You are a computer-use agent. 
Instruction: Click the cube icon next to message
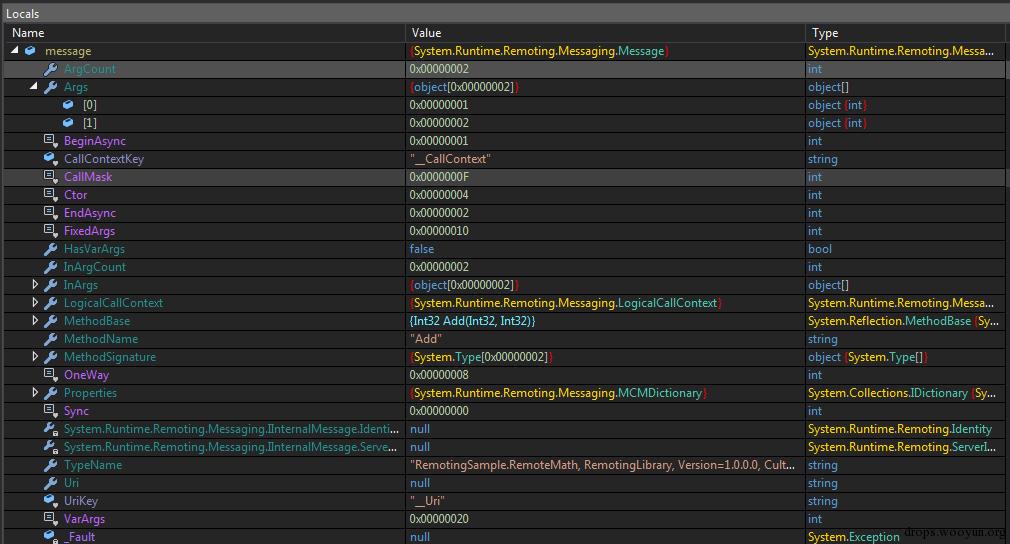click(x=30, y=51)
